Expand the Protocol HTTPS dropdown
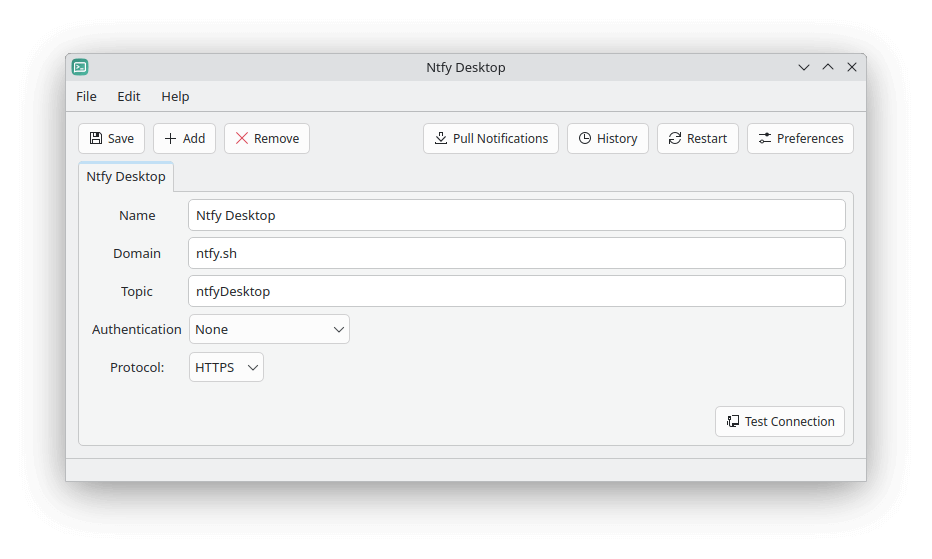 (x=227, y=367)
